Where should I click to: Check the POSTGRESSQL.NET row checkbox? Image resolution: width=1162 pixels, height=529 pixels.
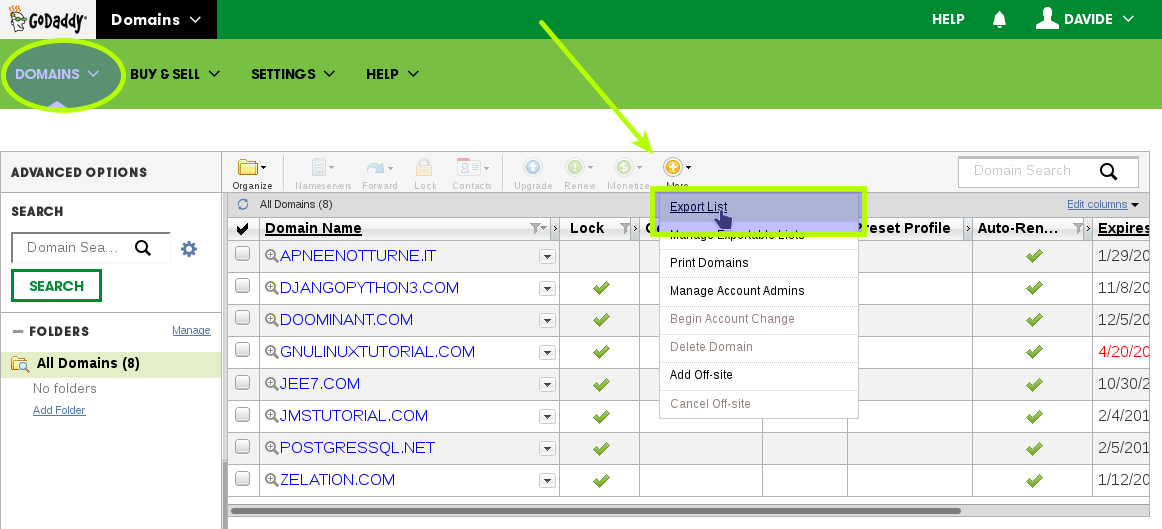tap(242, 446)
